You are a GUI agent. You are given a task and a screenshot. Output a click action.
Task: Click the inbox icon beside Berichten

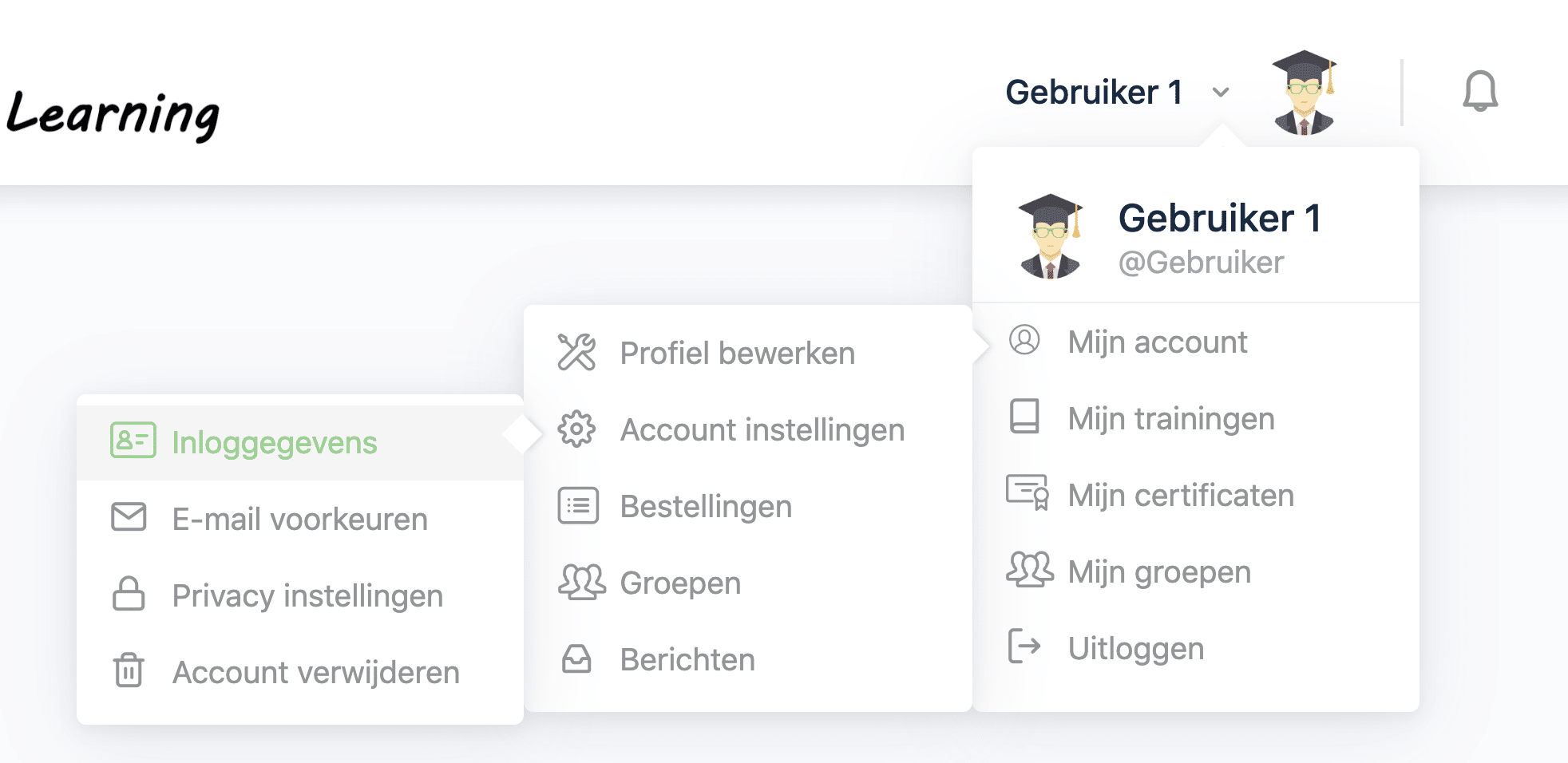coord(576,659)
